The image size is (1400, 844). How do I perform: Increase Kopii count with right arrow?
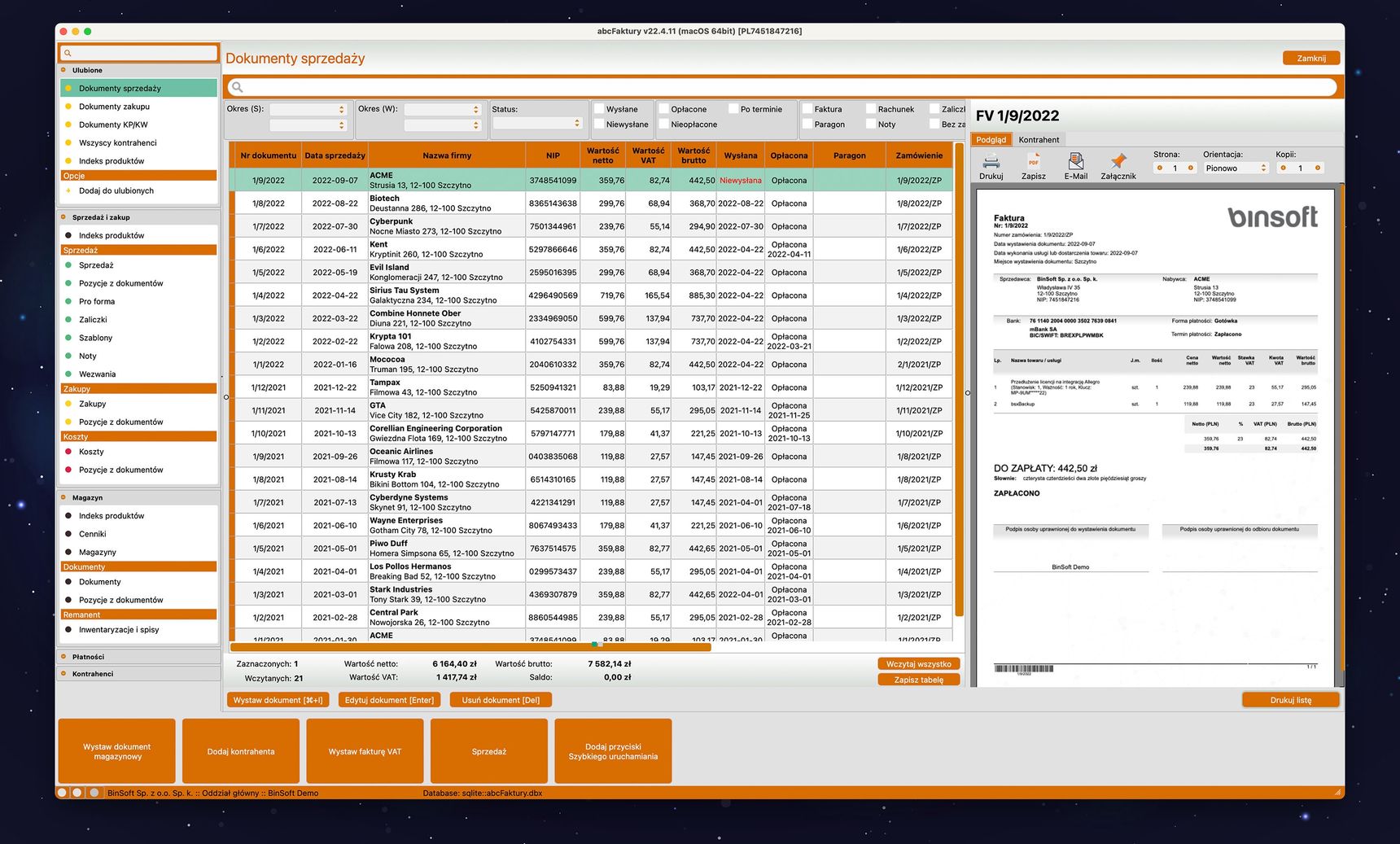pos(1318,168)
